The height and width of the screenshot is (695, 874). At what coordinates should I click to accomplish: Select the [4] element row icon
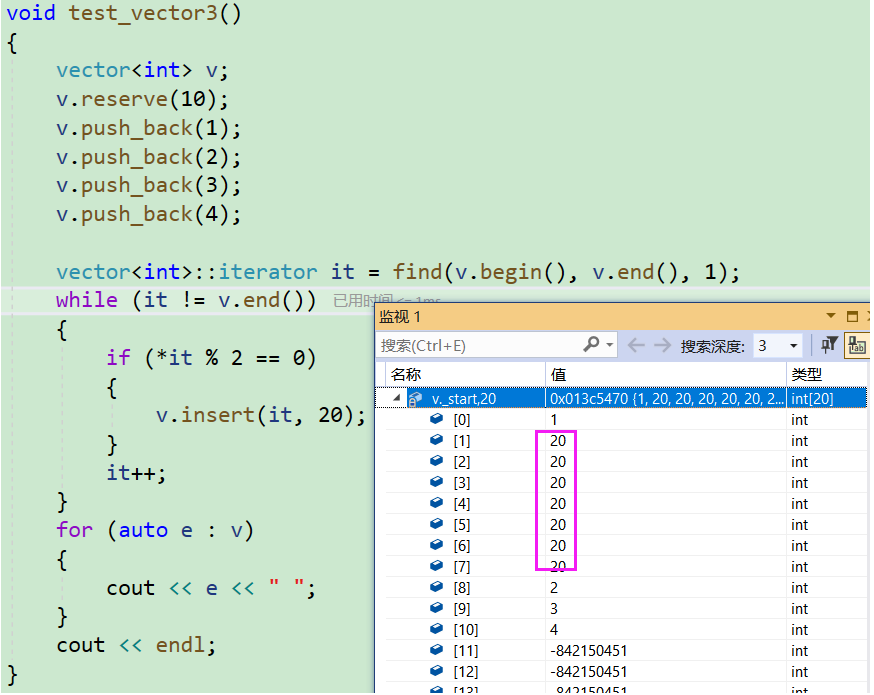436,503
